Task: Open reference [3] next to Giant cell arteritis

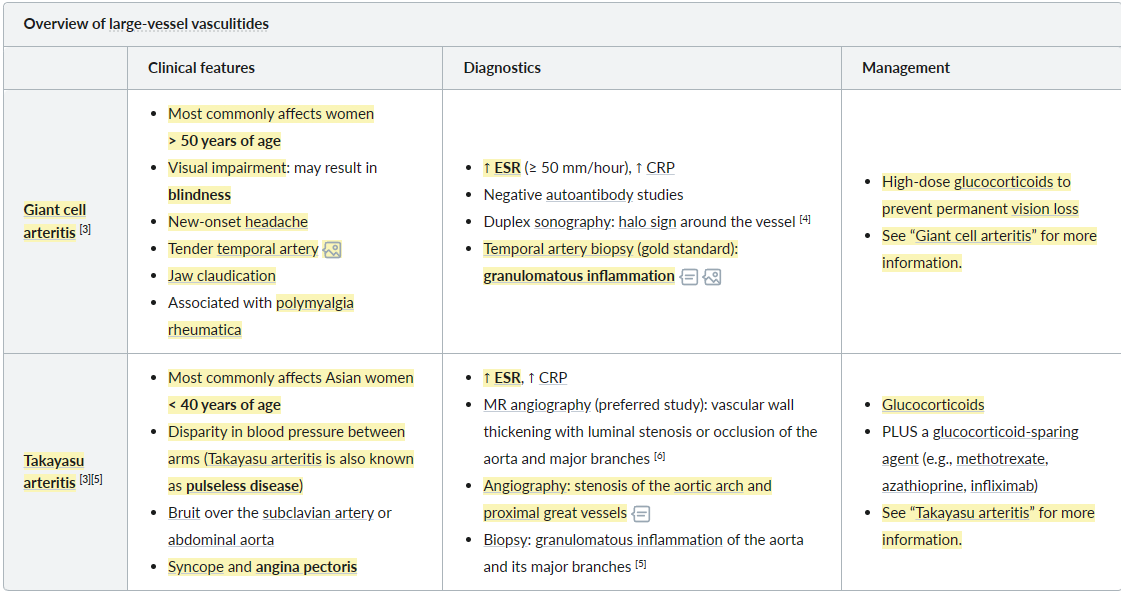Action: point(85,229)
